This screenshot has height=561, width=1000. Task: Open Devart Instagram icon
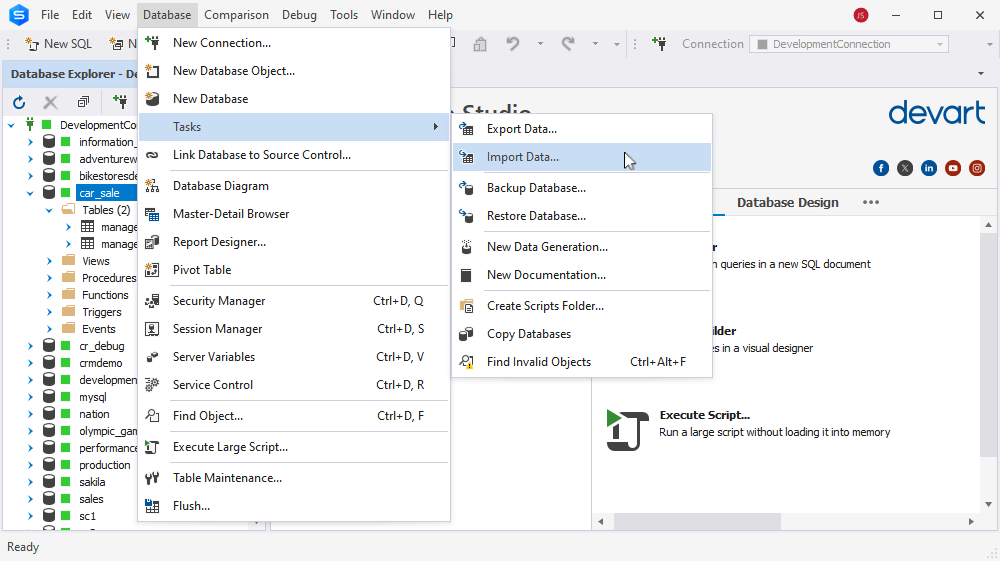[x=977, y=168]
